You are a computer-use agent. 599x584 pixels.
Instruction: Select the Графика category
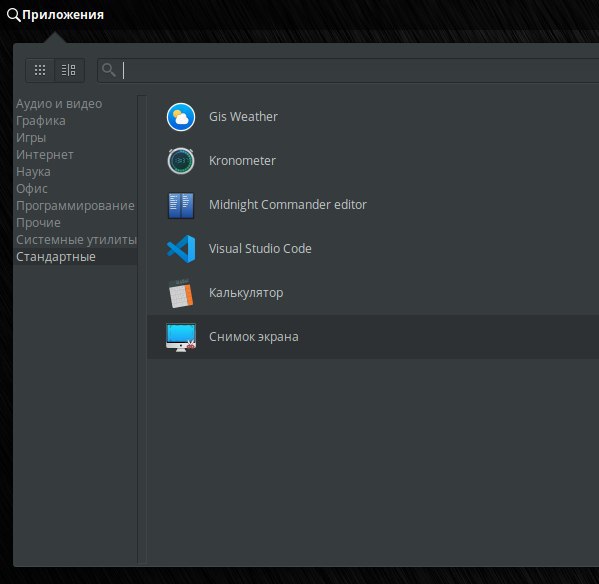[40, 121]
